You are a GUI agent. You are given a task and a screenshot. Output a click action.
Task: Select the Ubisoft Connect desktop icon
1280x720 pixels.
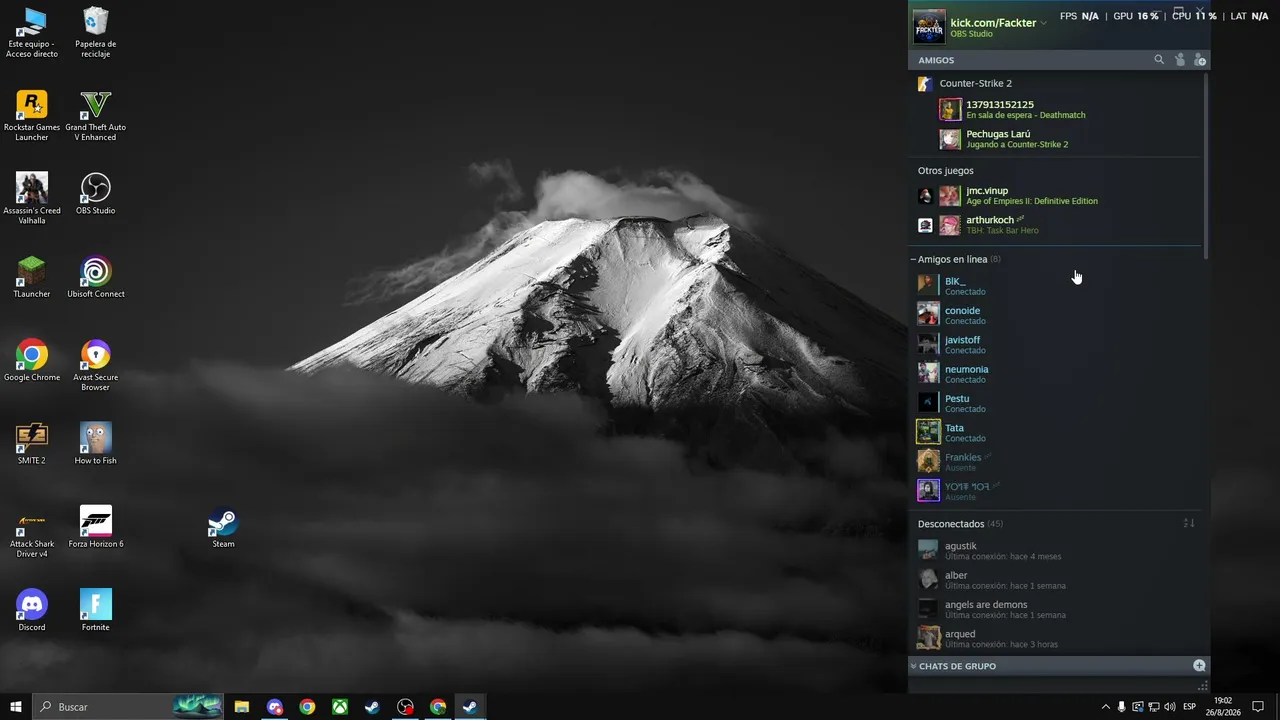(96, 278)
